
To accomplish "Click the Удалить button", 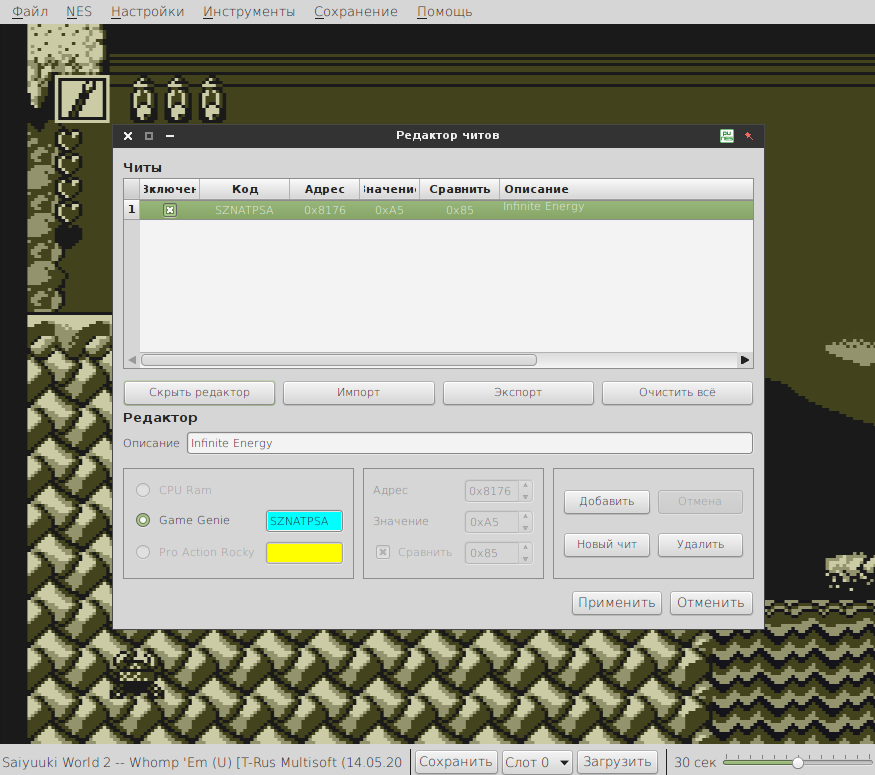I will [700, 545].
